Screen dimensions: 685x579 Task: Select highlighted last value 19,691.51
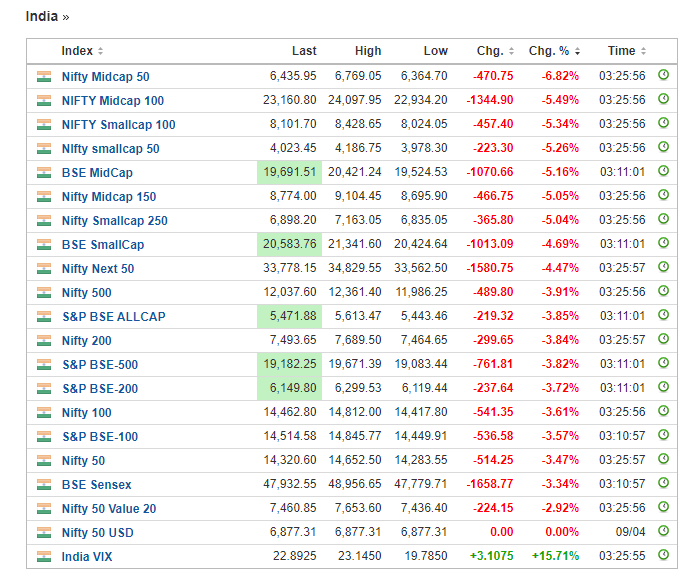point(290,172)
